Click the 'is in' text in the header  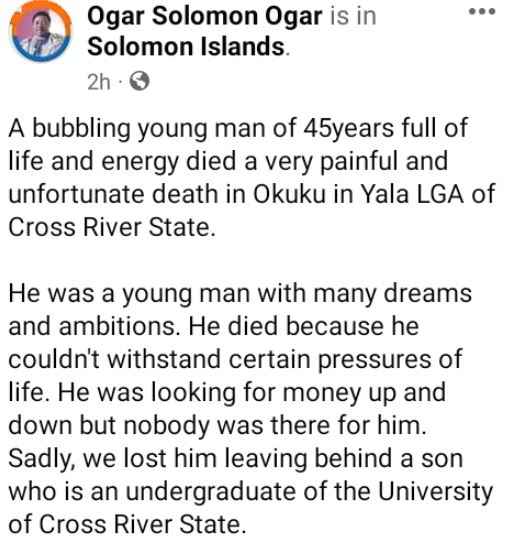point(353,17)
